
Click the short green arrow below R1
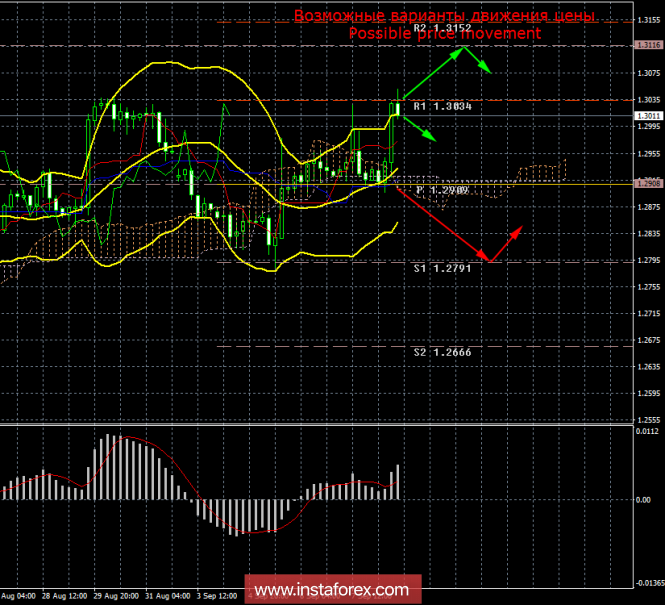[419, 129]
